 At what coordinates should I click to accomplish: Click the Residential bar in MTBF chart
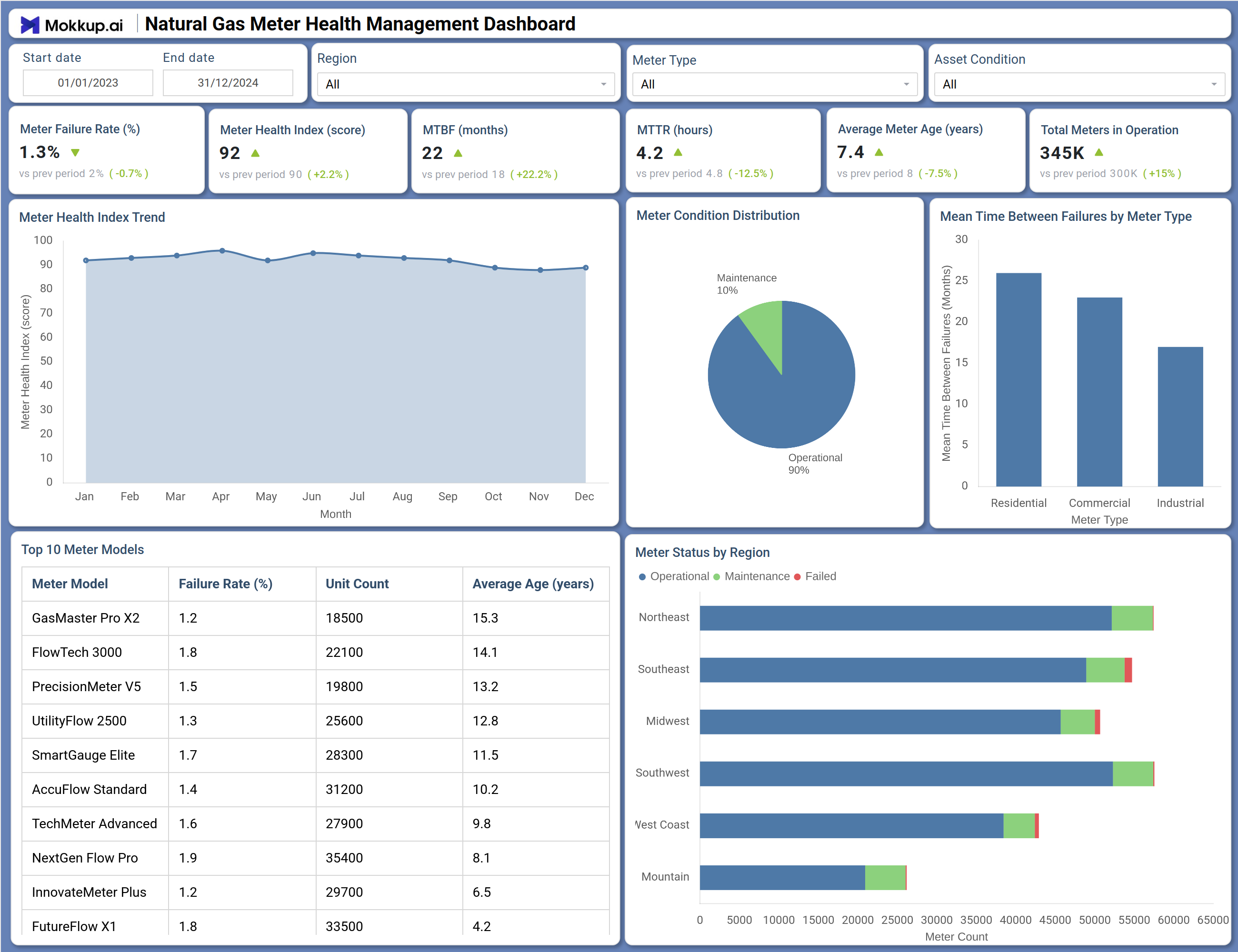(x=1018, y=380)
